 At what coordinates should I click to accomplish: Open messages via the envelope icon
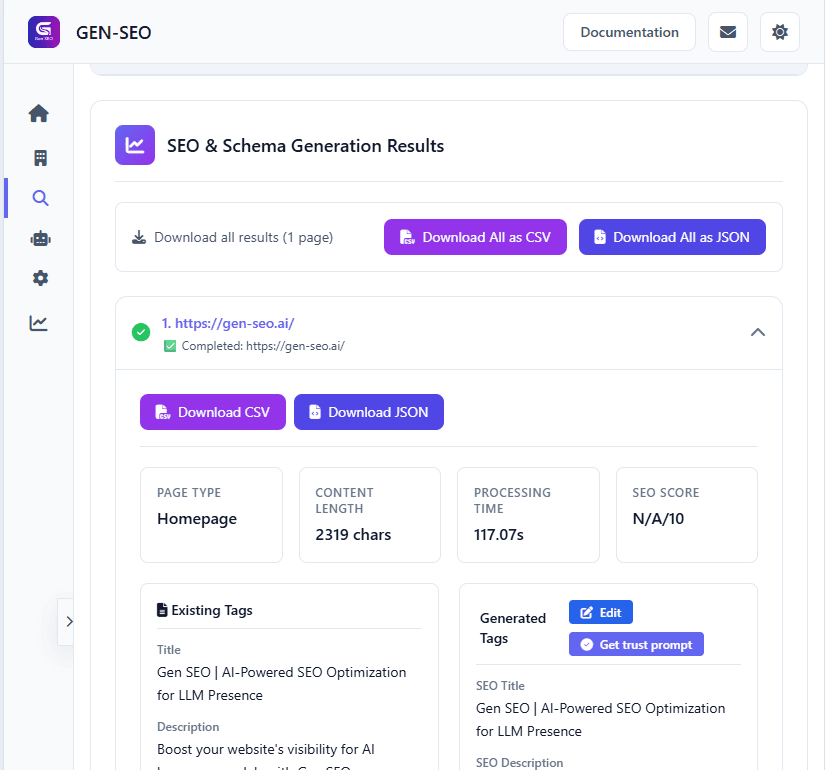click(x=727, y=31)
